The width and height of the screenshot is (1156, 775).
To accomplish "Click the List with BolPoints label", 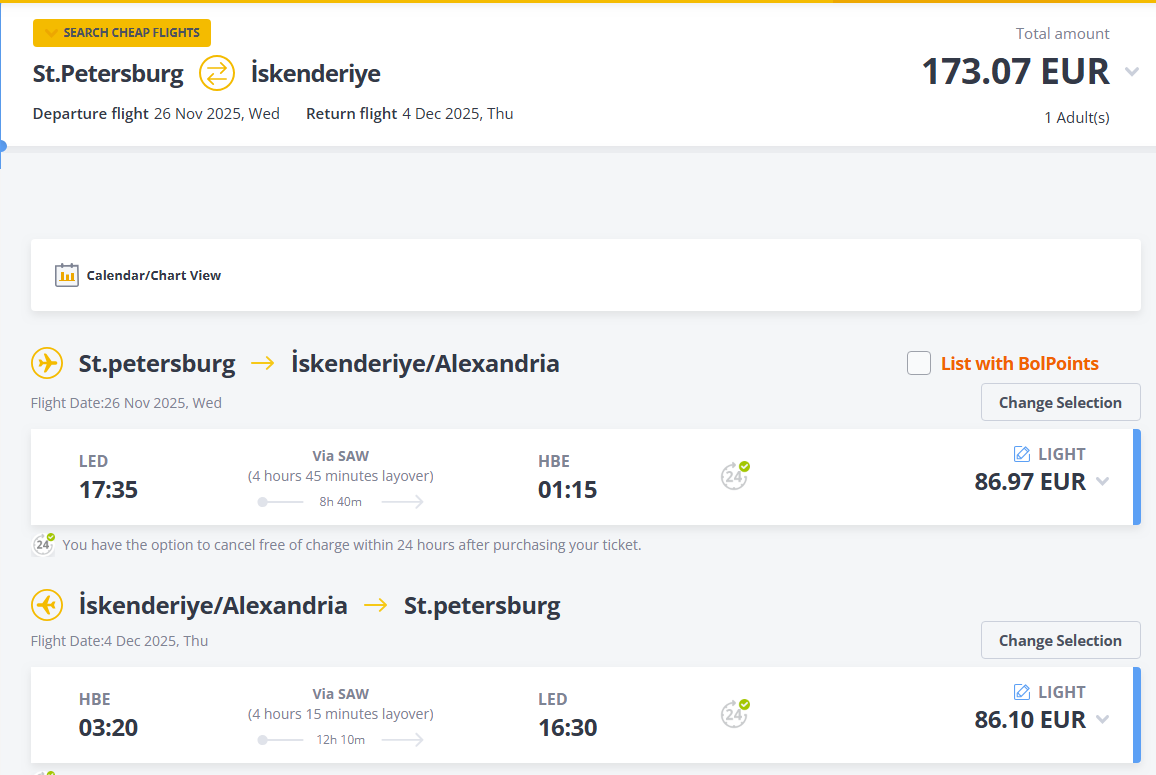I will click(1020, 364).
